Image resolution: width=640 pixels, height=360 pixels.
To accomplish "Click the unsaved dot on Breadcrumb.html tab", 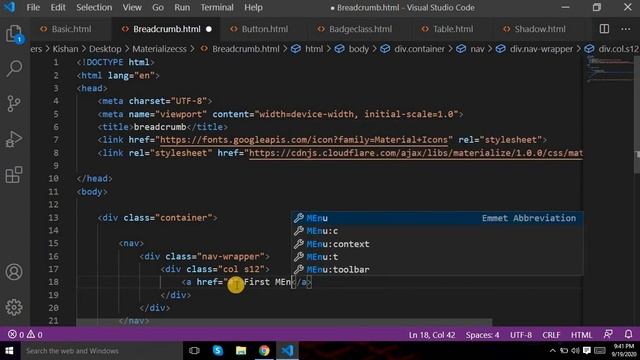I will [209, 29].
